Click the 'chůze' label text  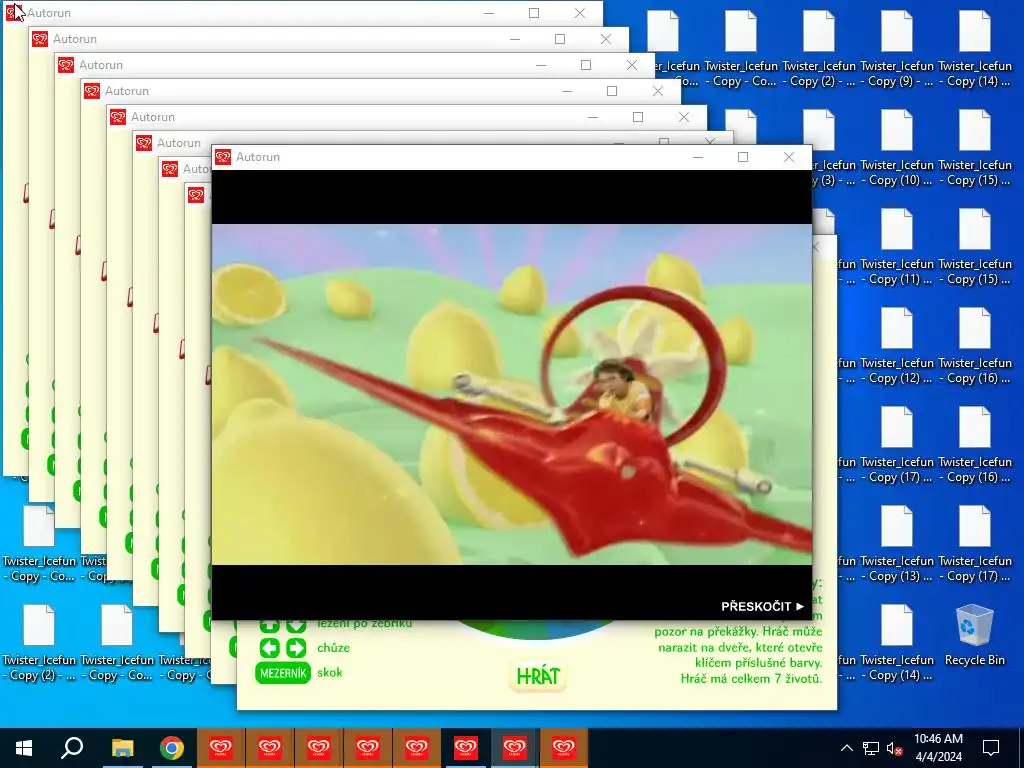333,648
